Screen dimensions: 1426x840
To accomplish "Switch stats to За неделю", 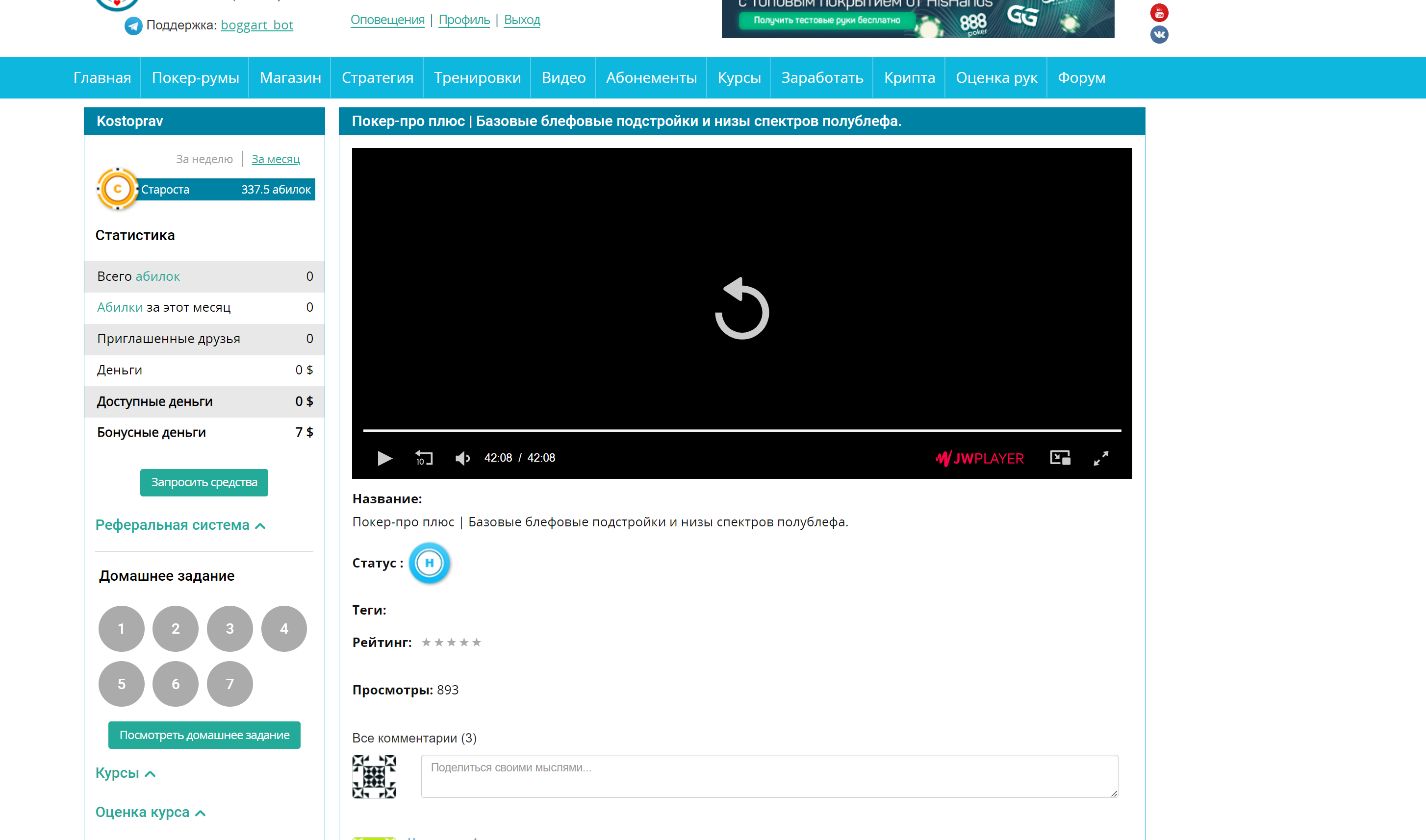I will click(204, 160).
